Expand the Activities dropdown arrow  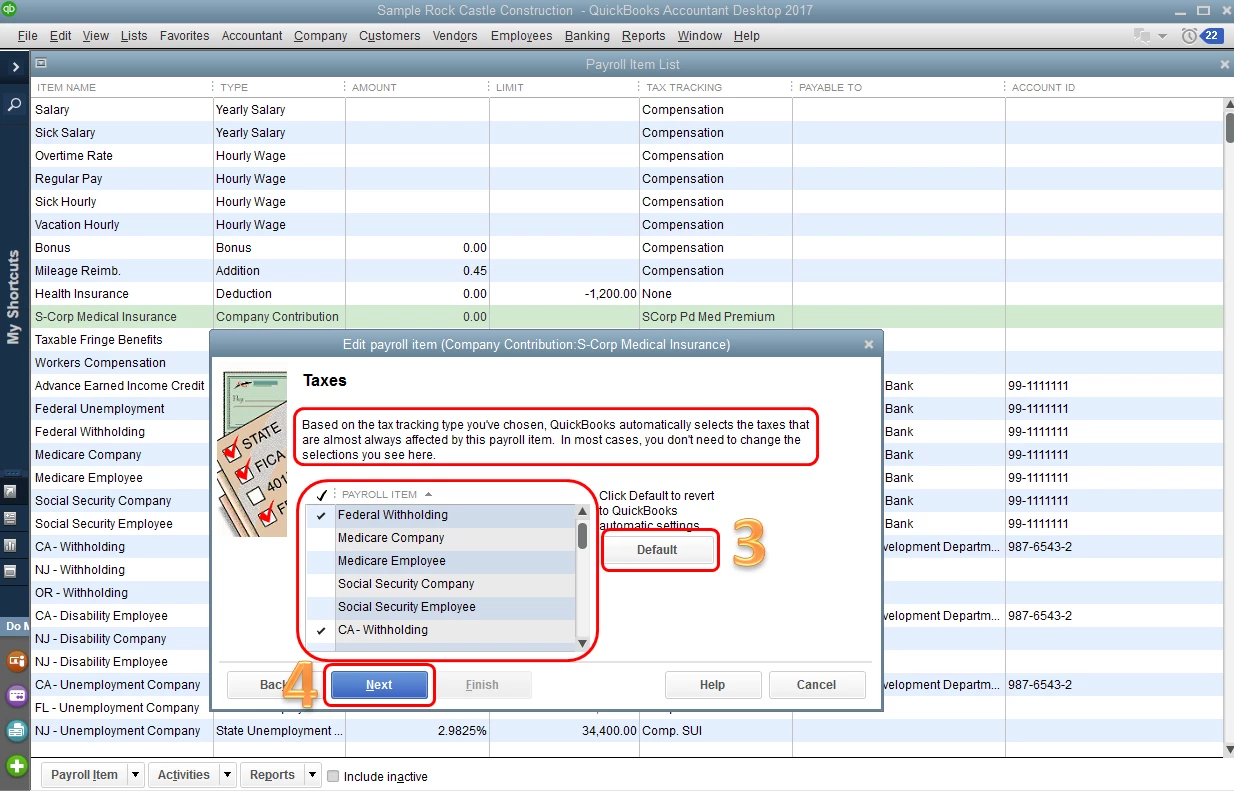point(228,775)
